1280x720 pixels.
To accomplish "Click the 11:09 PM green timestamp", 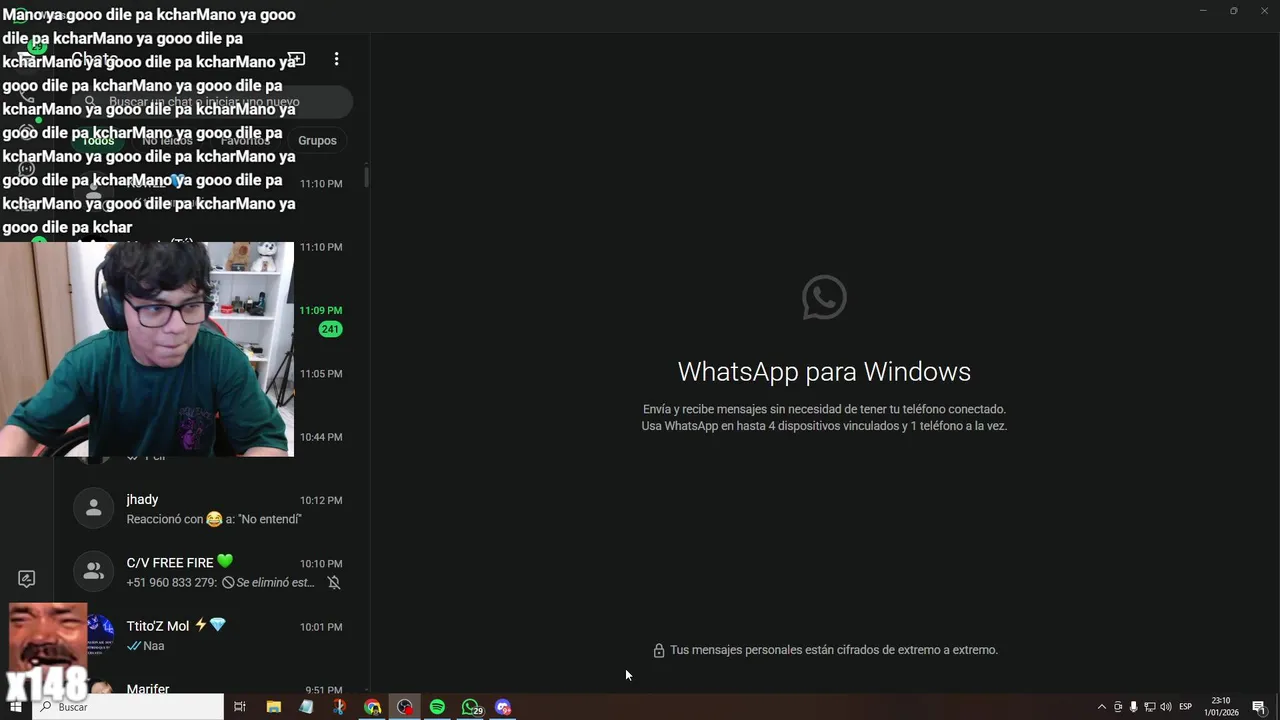I will (x=321, y=311).
